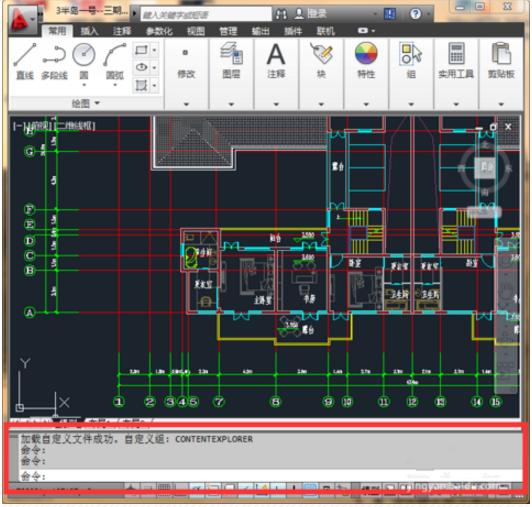Open the help question mark button
Image resolution: width=532 pixels, height=507 pixels.
click(x=415, y=14)
